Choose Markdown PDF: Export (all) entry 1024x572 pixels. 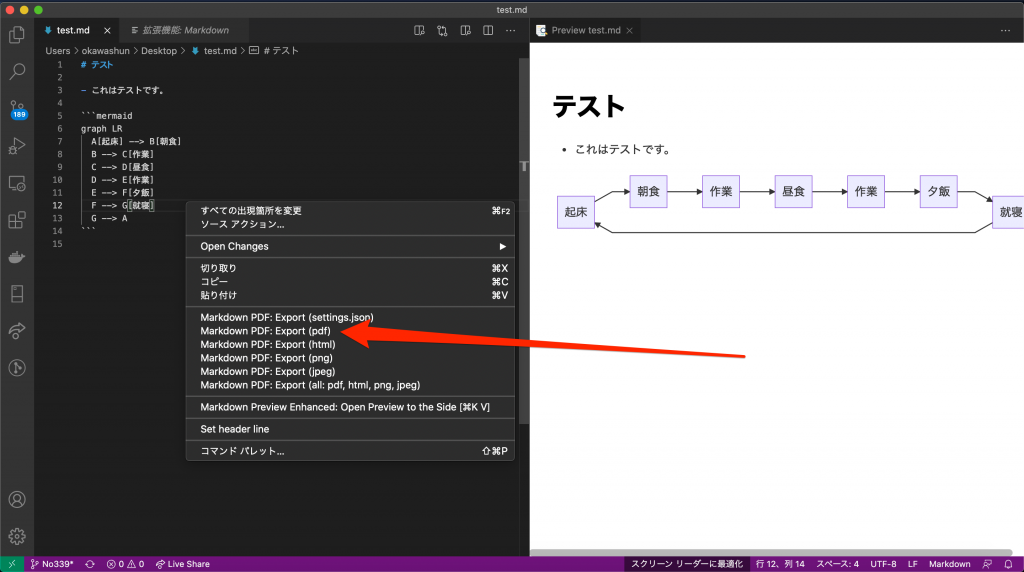pos(350,385)
